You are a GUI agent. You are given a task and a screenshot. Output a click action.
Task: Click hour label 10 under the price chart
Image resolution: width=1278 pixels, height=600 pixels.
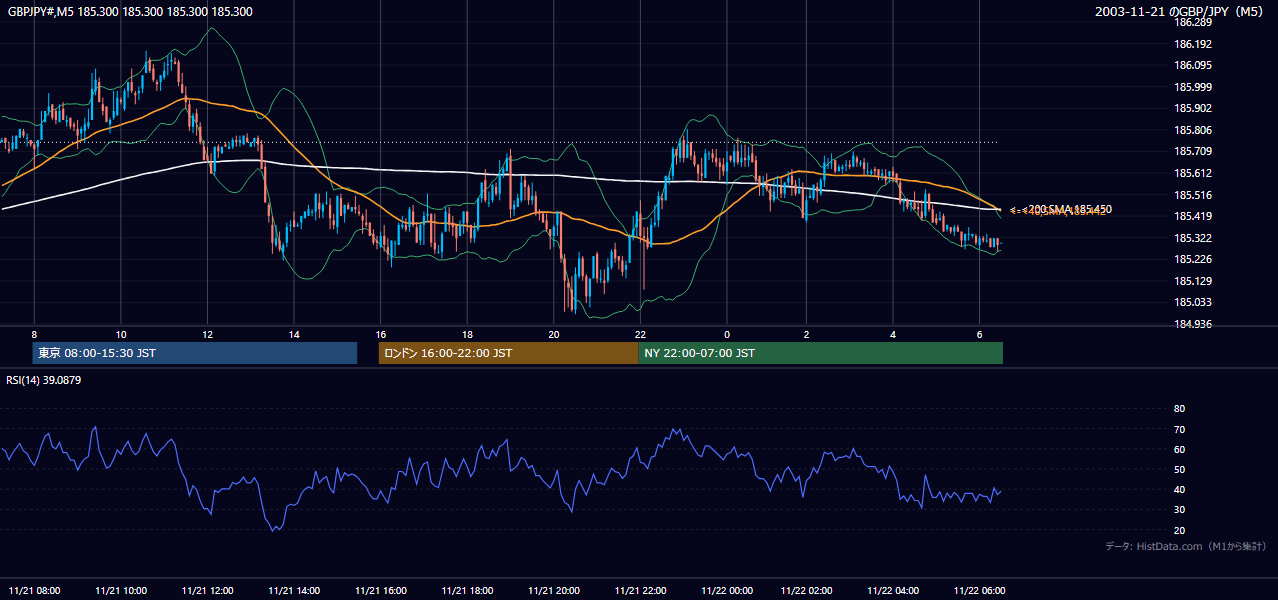pyautogui.click(x=121, y=334)
